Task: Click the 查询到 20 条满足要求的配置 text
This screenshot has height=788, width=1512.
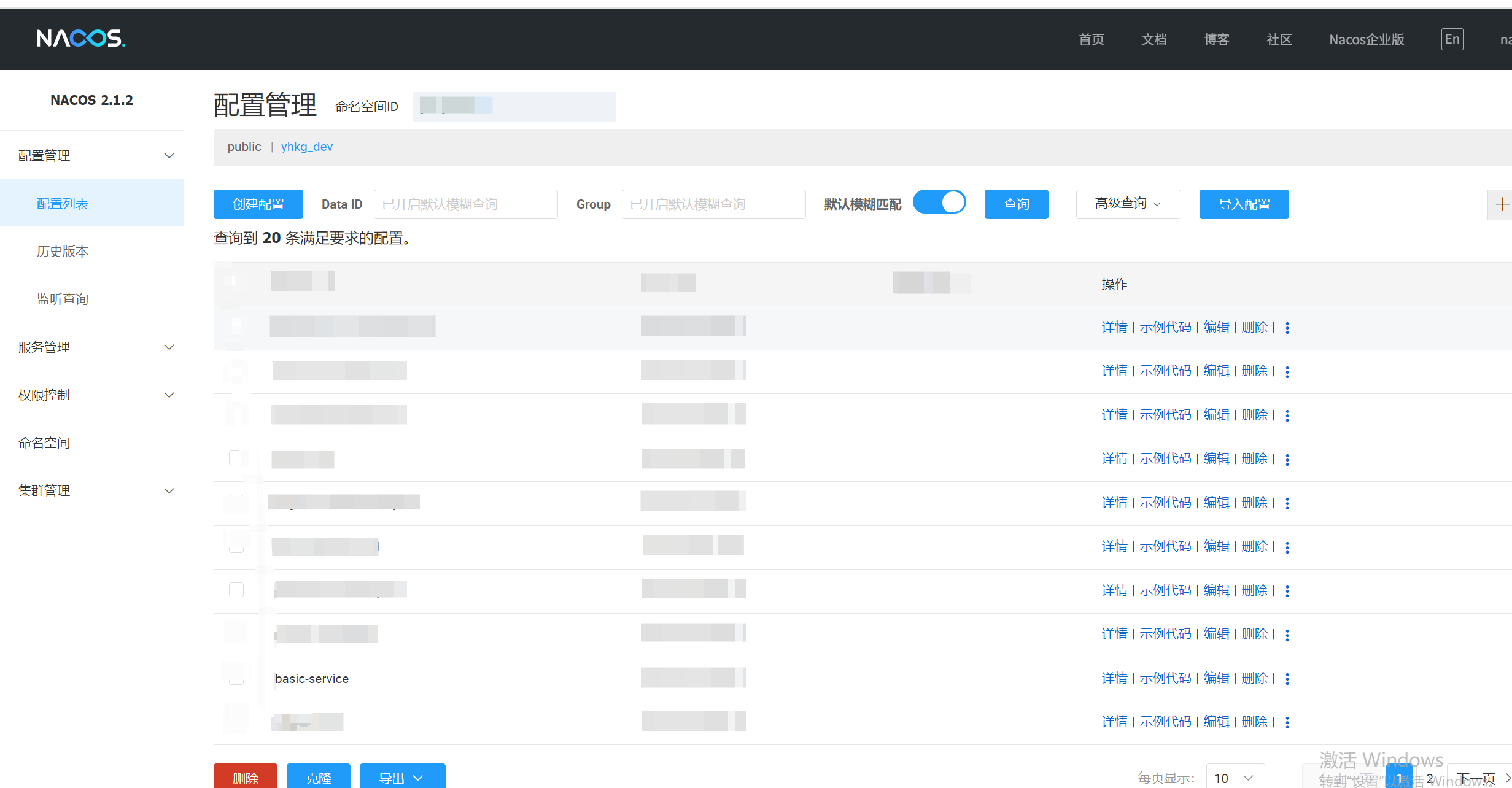Action: [x=312, y=238]
